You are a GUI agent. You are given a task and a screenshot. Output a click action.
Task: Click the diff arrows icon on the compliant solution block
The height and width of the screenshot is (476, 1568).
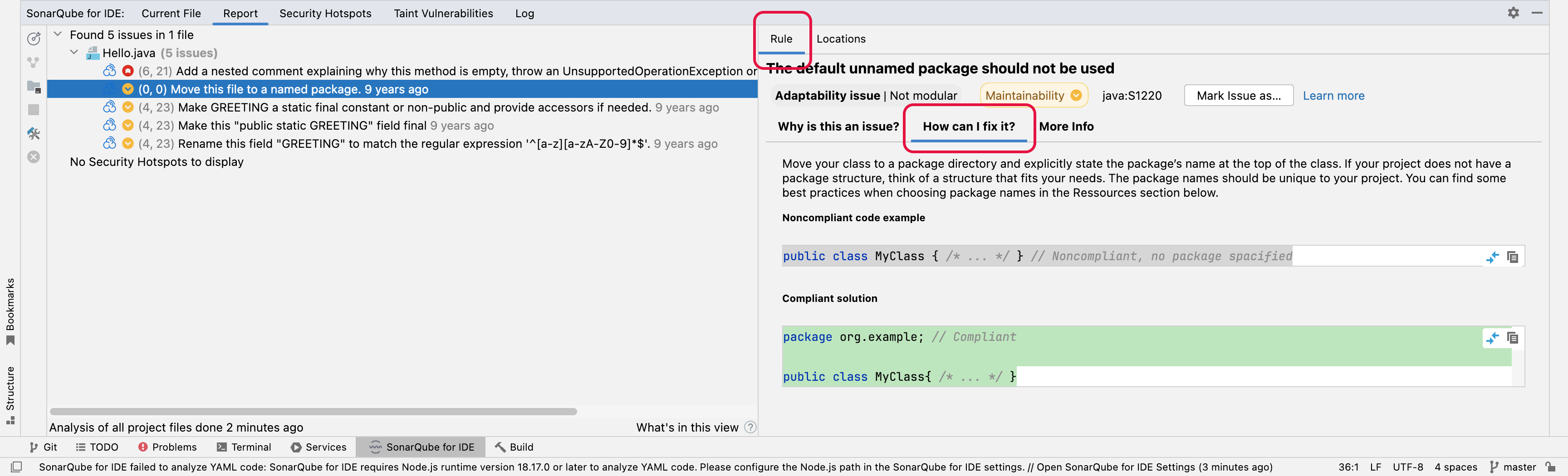click(x=1492, y=338)
